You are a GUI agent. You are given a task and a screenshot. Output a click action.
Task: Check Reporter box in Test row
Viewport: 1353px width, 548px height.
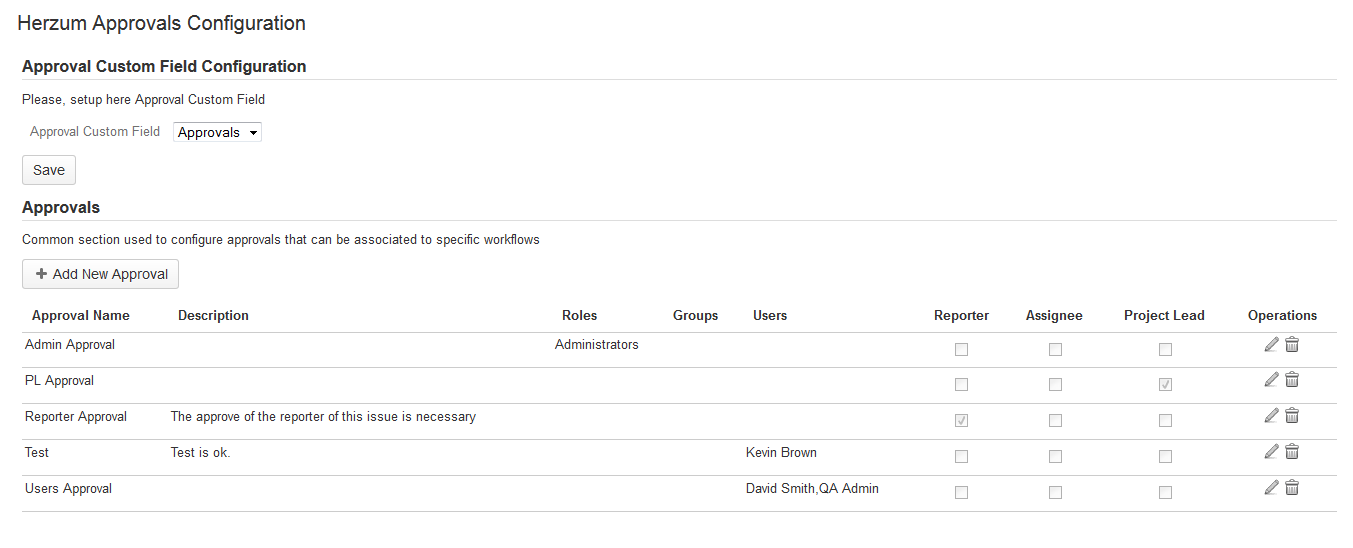point(961,457)
